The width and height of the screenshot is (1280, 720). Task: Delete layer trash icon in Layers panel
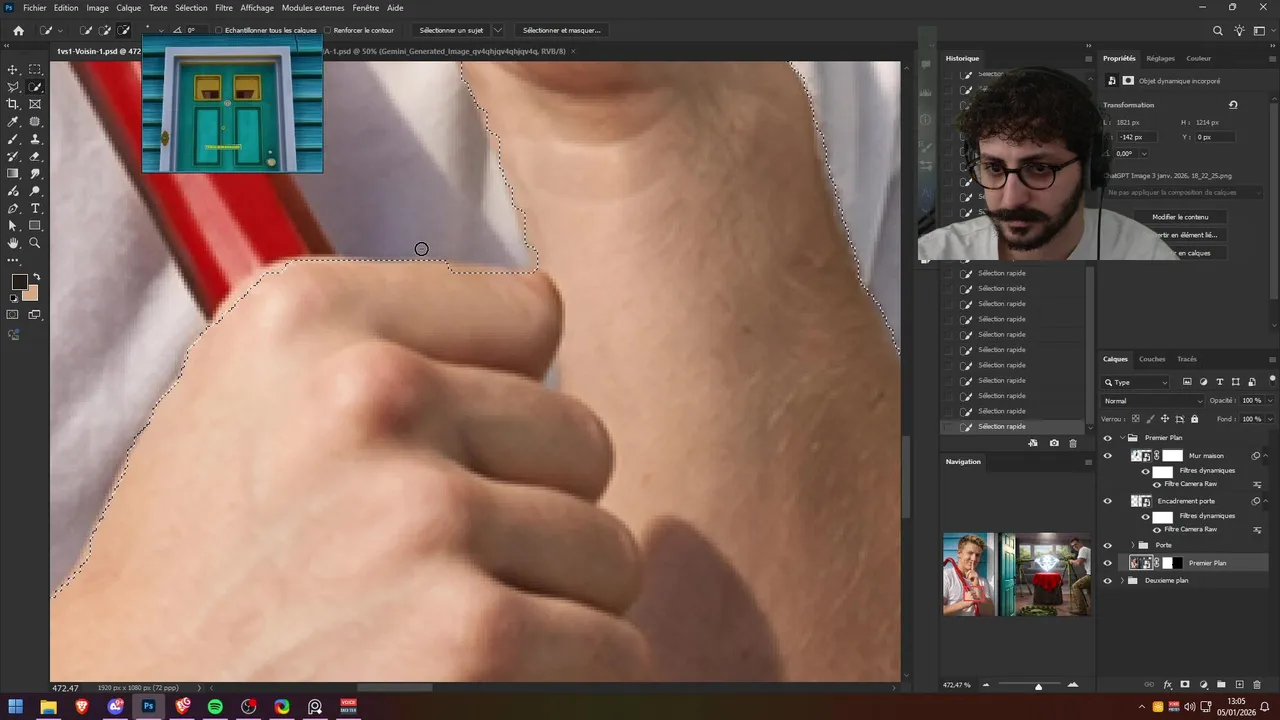click(x=1258, y=685)
